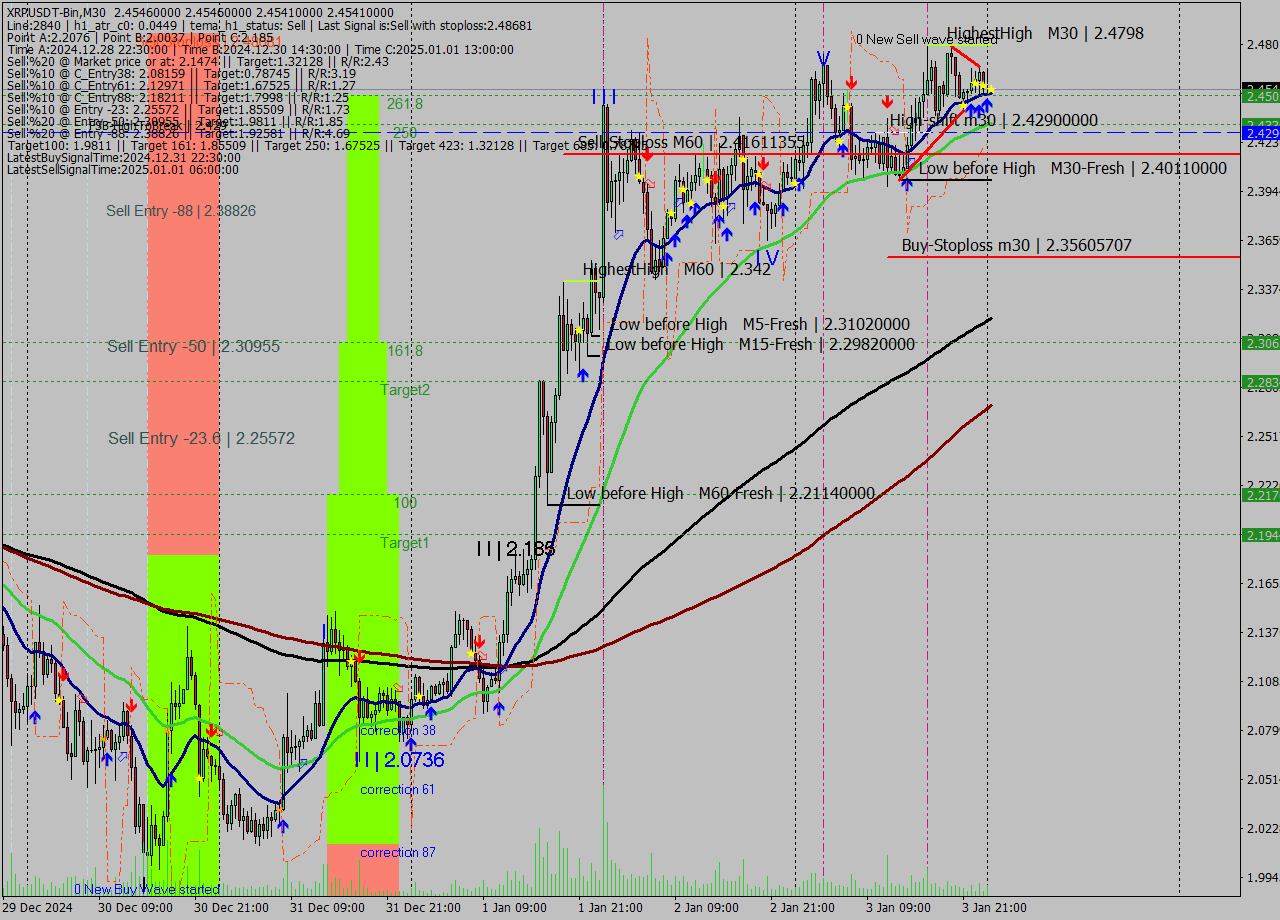This screenshot has width=1280, height=920.
Task: Select the blue 'I I | 2.0736' wave label
Action: coord(399,761)
